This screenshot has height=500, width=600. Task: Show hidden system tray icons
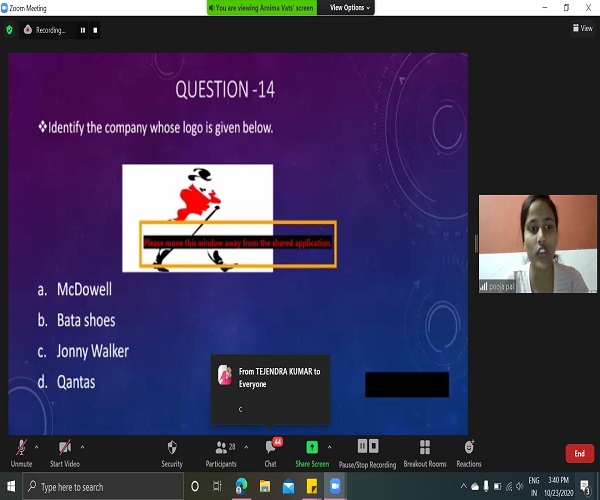click(463, 486)
